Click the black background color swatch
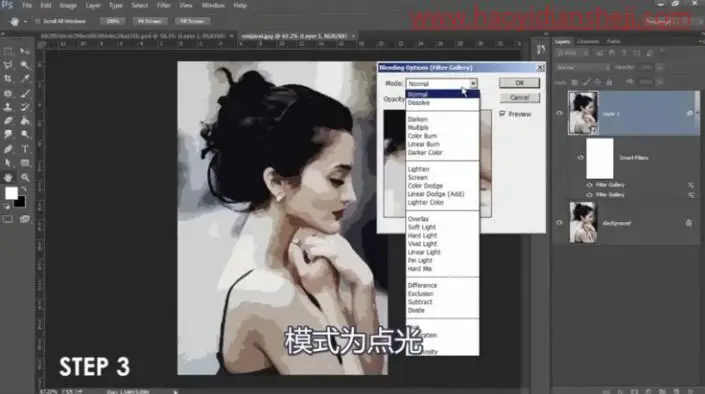 point(20,203)
